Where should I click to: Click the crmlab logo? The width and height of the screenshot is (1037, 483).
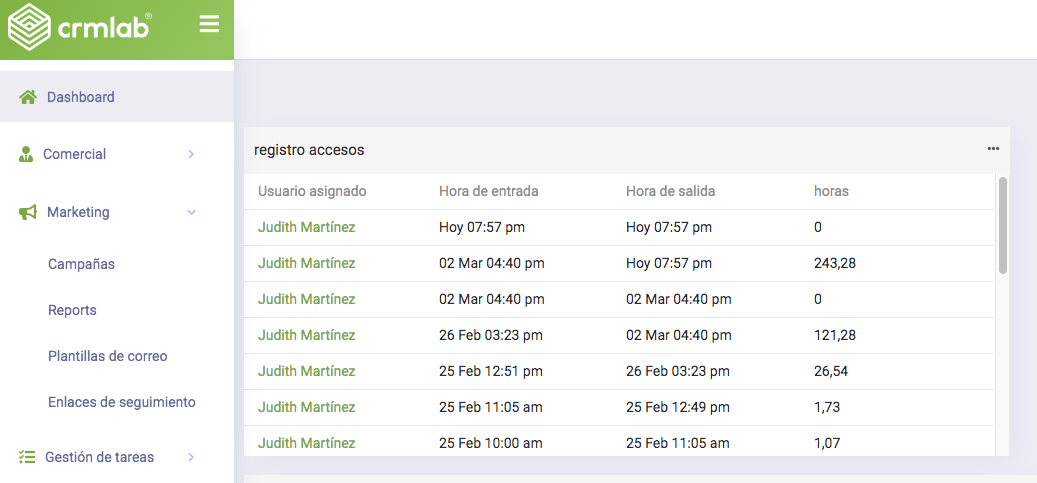[x=79, y=27]
